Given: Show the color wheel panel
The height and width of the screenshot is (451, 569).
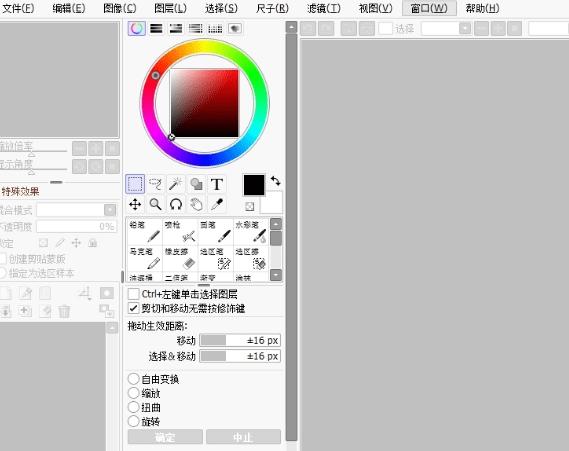Looking at the screenshot, I should click(x=136, y=28).
